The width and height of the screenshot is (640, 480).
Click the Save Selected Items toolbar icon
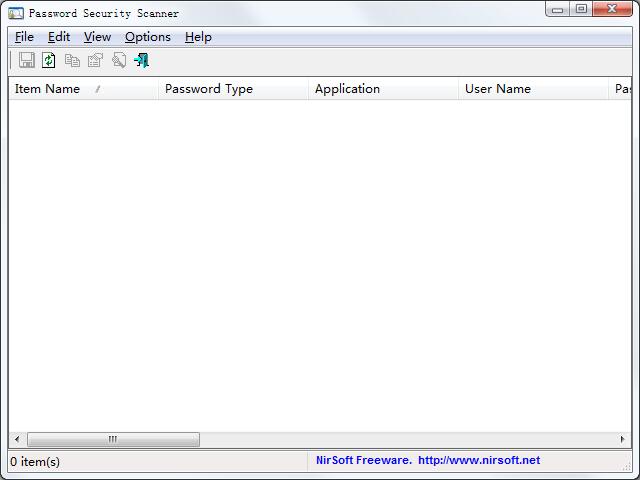(27, 60)
